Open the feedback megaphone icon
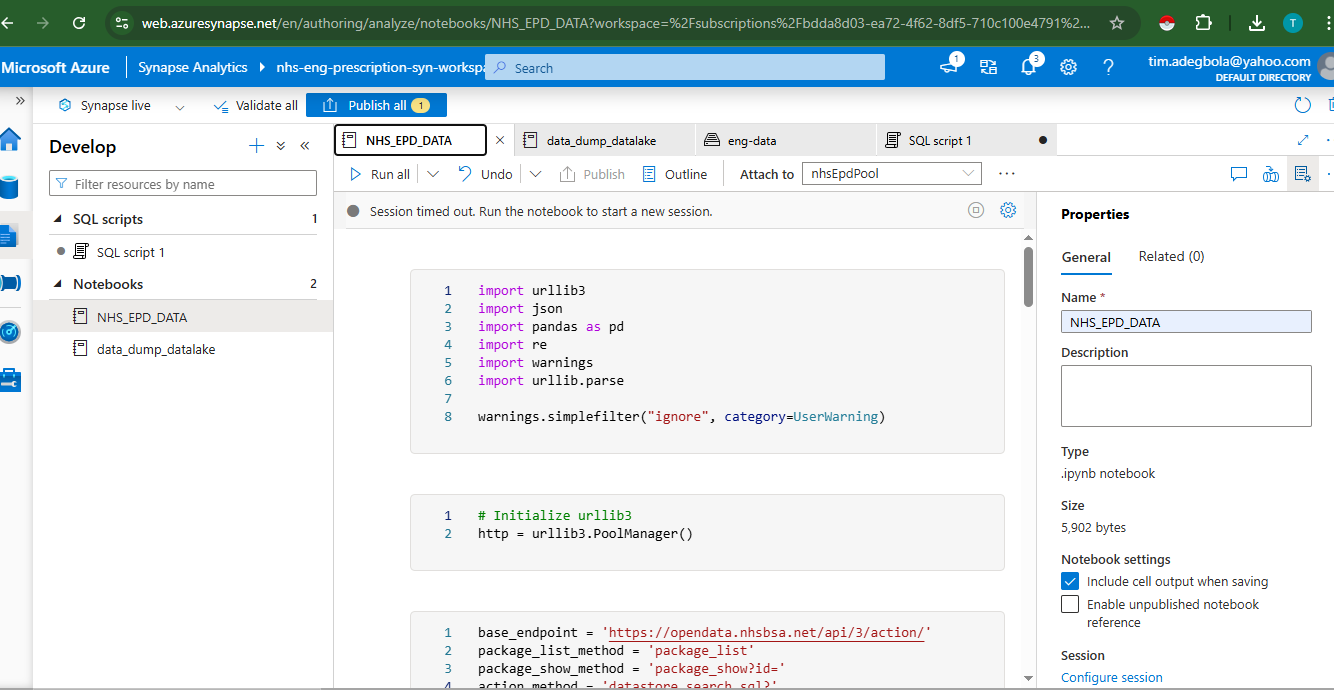Viewport: 1334px width, 690px height. pos(949,67)
